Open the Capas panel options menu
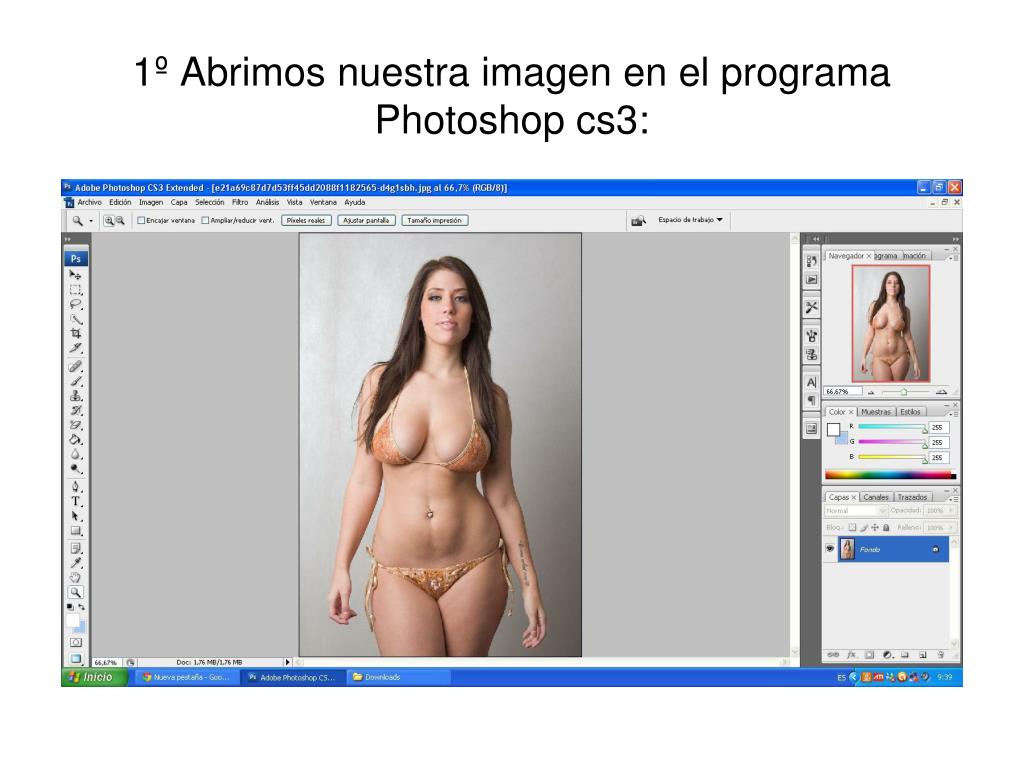 coord(953,498)
